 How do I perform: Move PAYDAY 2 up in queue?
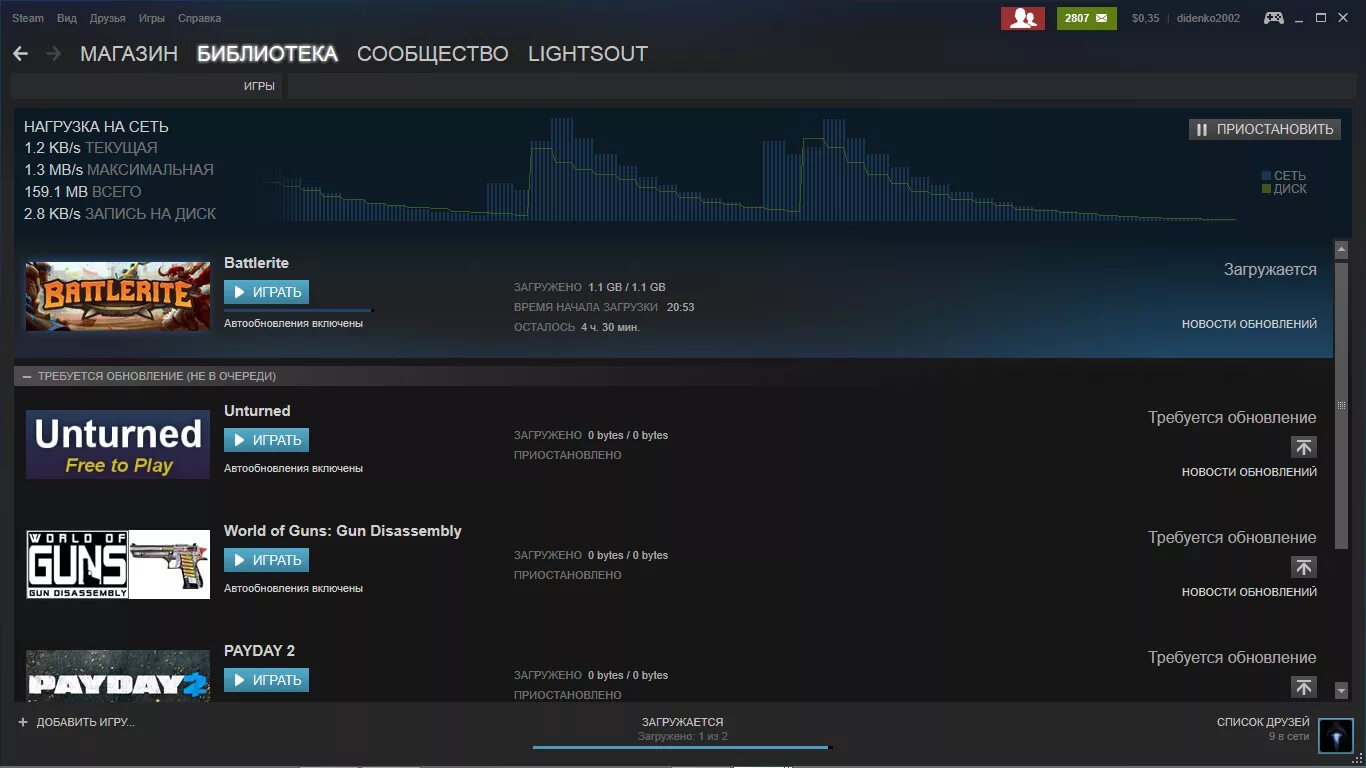pos(1303,687)
